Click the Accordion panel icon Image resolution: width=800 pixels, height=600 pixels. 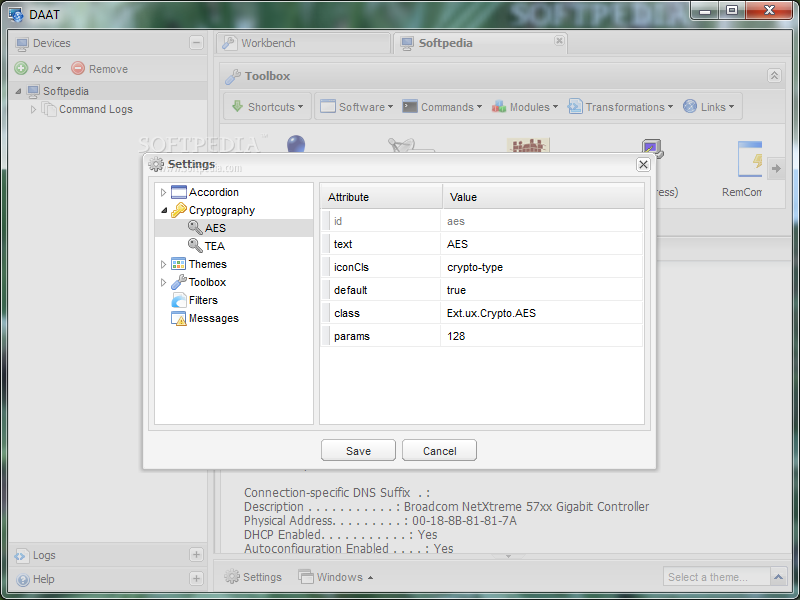coord(179,192)
